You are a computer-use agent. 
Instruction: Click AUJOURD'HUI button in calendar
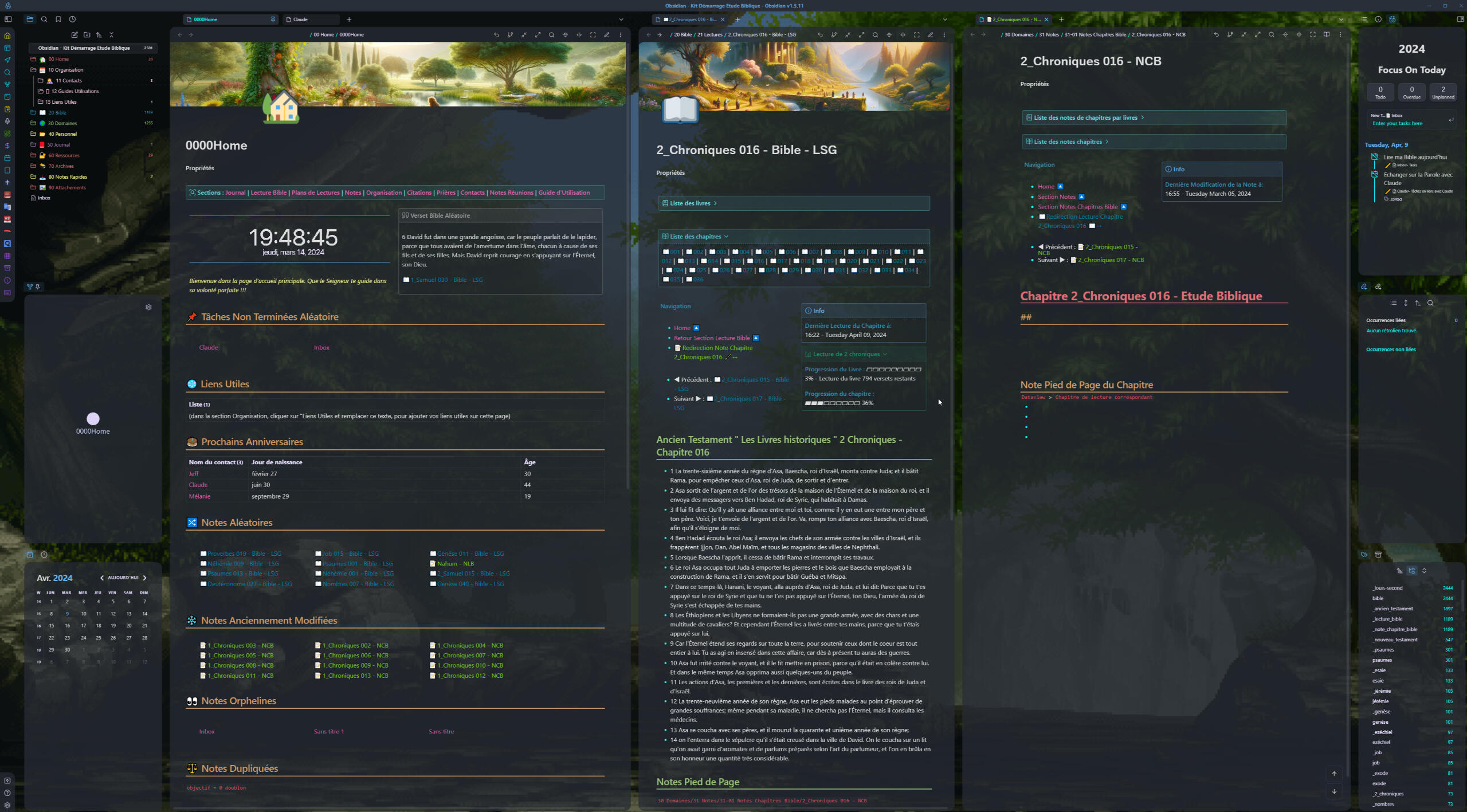point(123,578)
